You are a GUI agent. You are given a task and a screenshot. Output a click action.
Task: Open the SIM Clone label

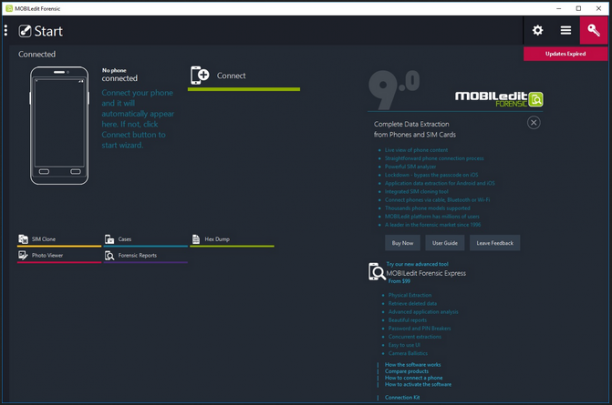(x=44, y=239)
